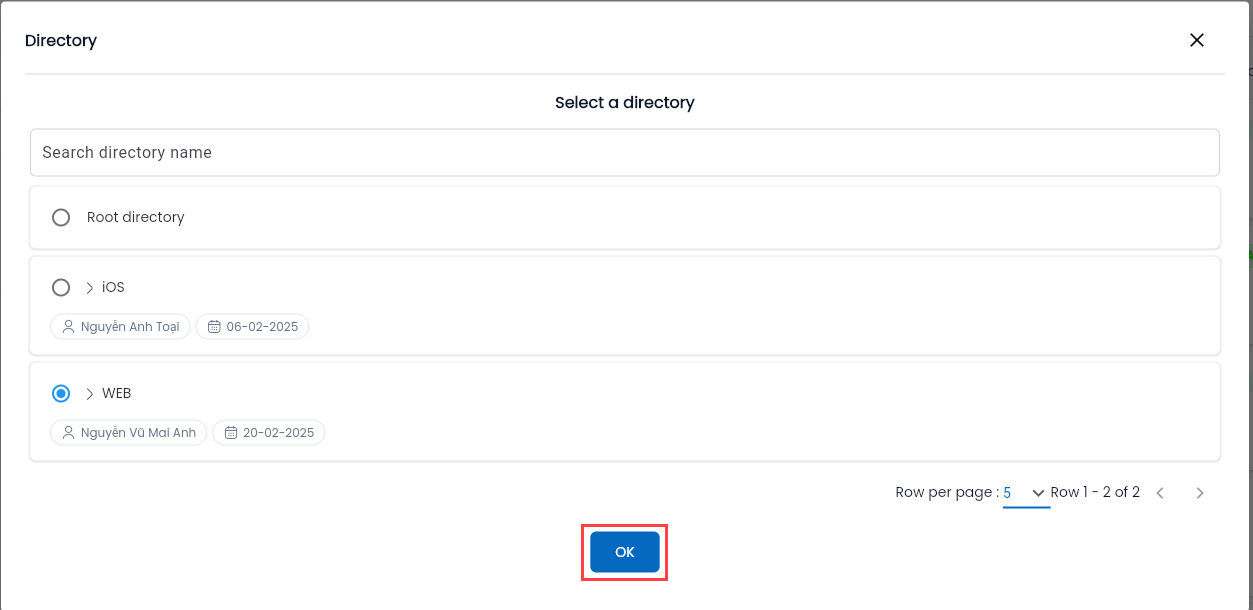Click the calendar icon beside 06-02-2025
Image resolution: width=1253 pixels, height=610 pixels.
coord(214,327)
